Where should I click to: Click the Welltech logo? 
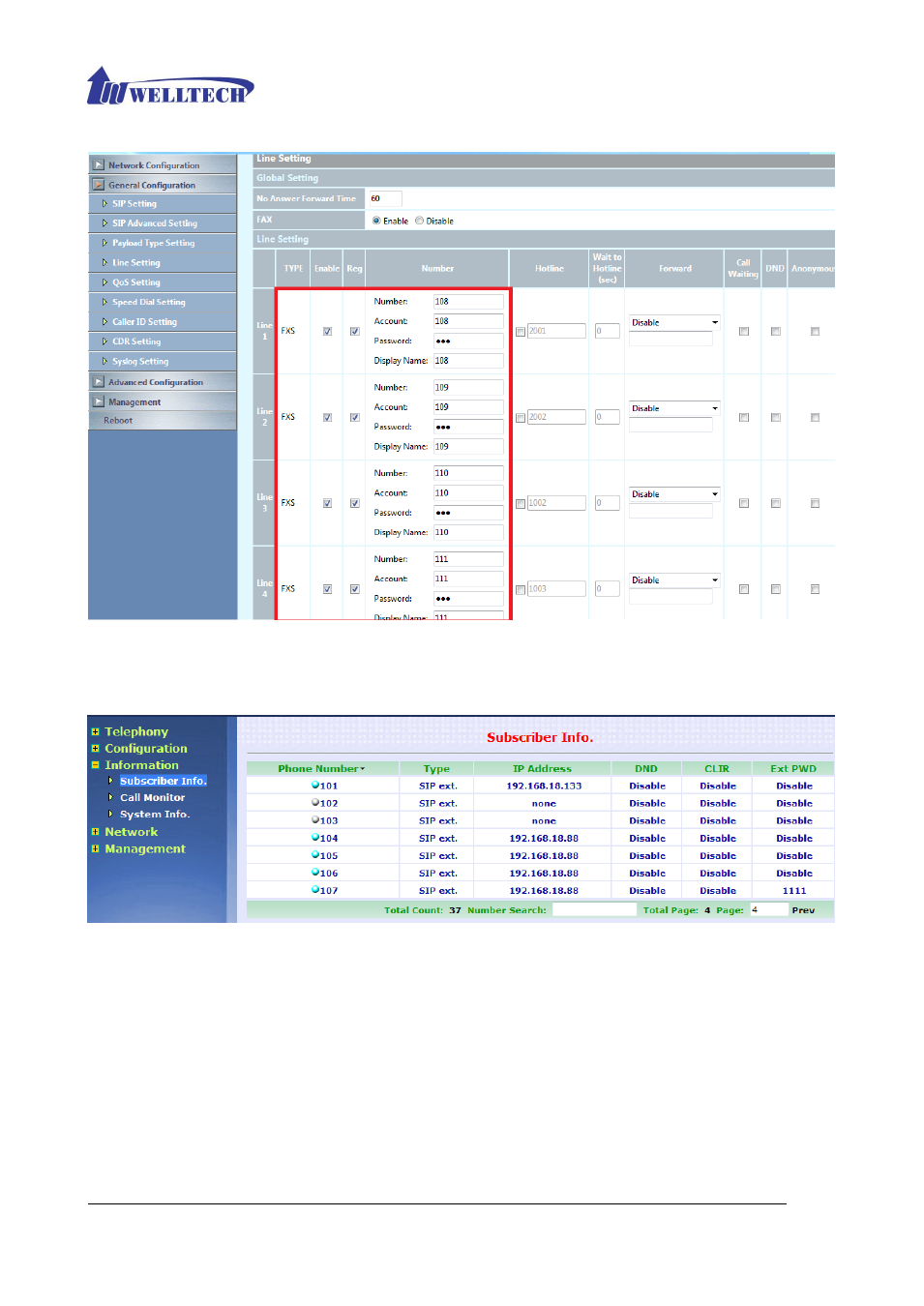(170, 87)
